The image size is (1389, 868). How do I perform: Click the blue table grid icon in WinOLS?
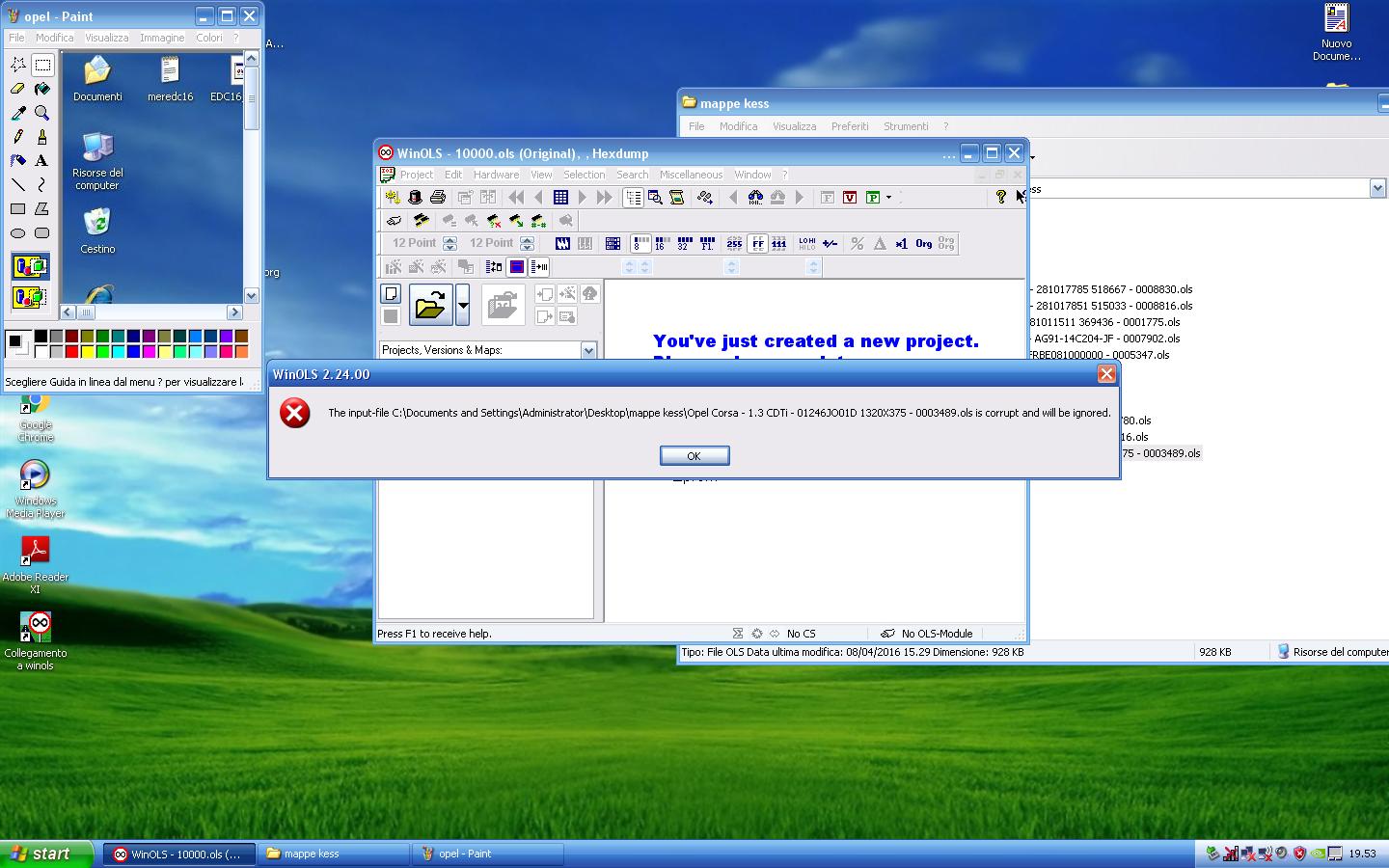click(x=560, y=197)
